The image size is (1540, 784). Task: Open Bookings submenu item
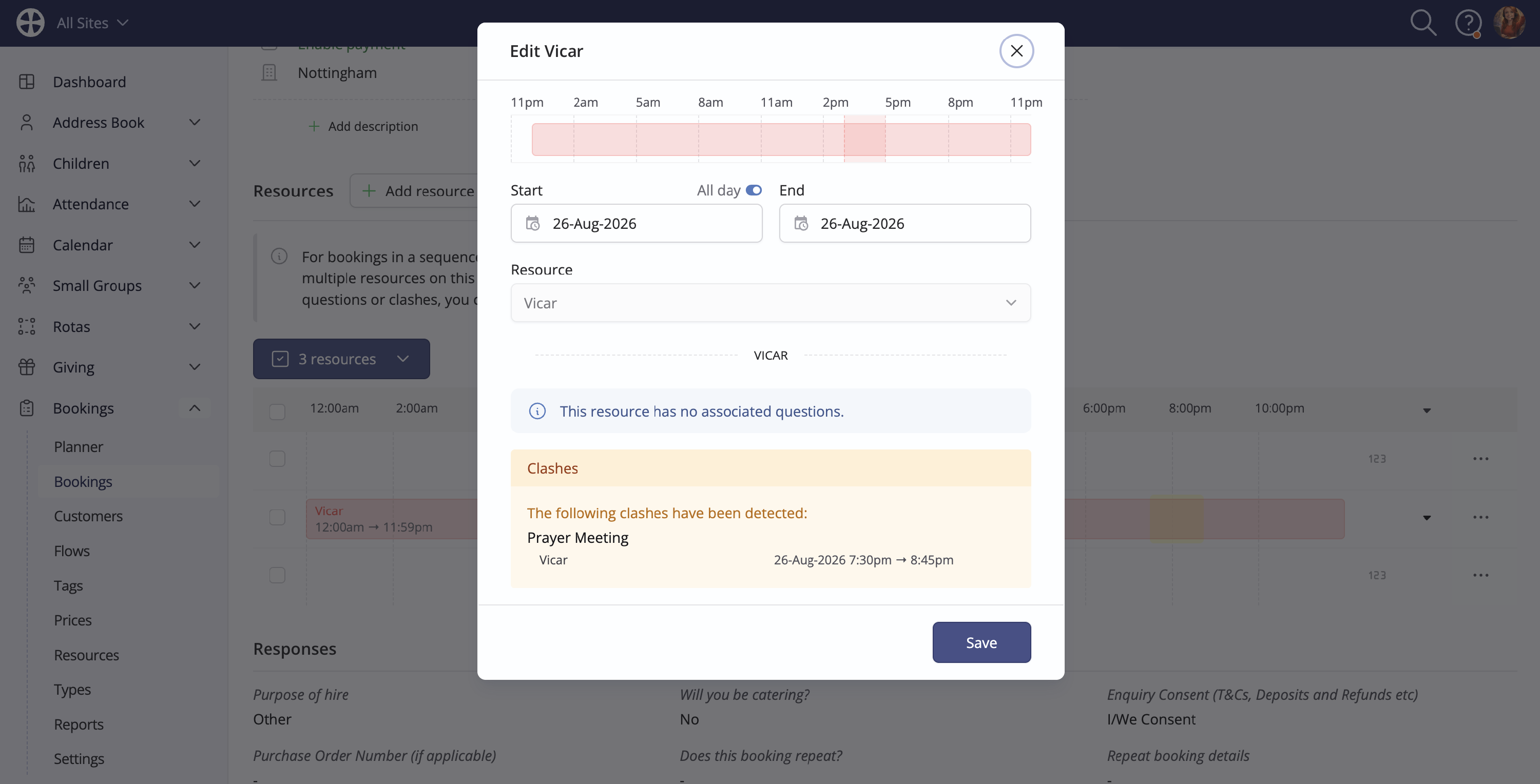83,481
